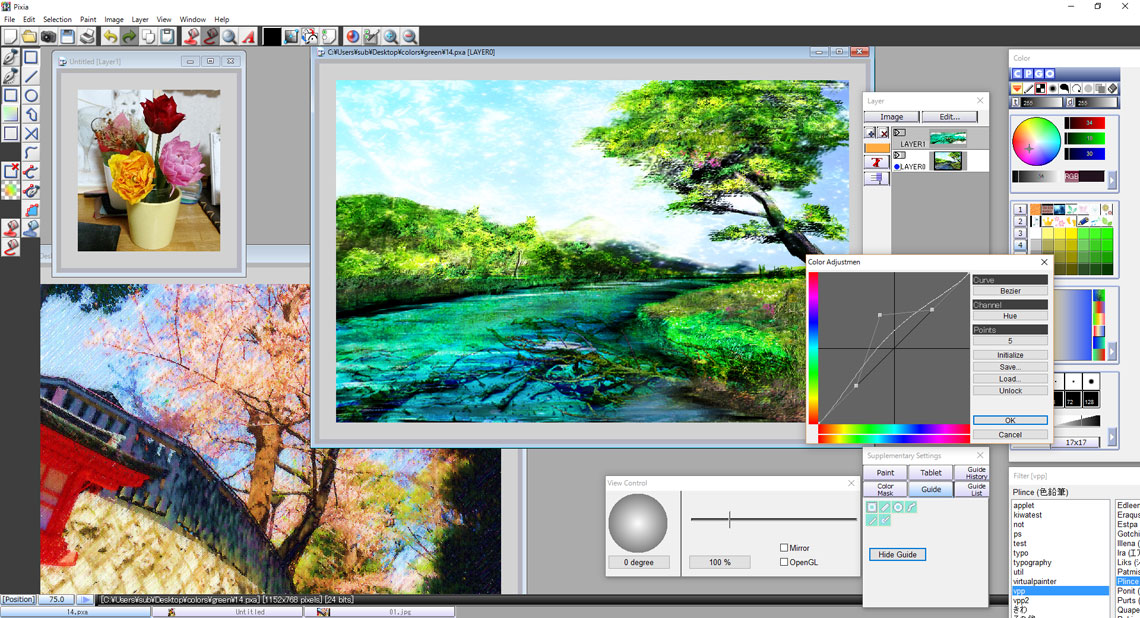
Task: Click the zoom in magnifier icon
Action: tap(390, 37)
